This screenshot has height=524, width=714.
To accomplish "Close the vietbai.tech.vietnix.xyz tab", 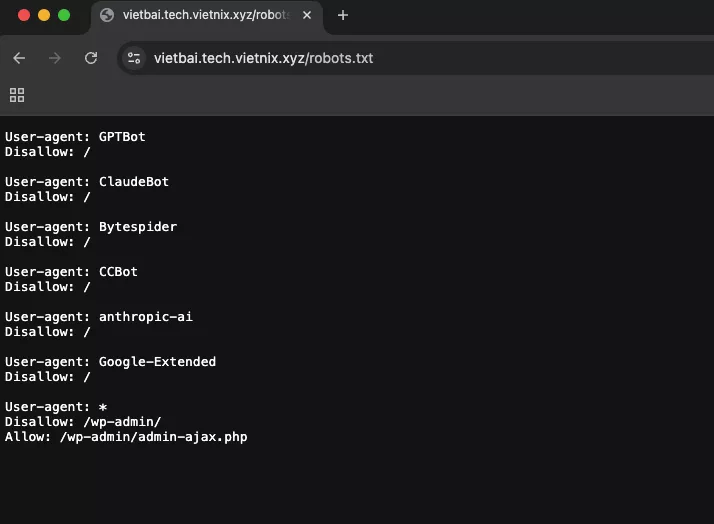I will [x=307, y=15].
